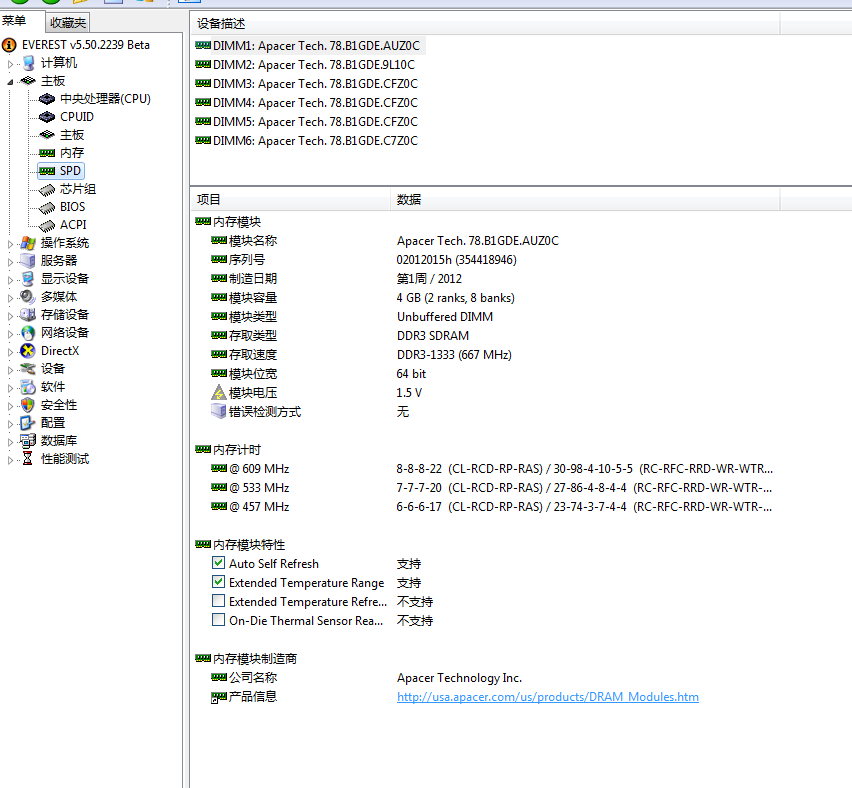Switch to the 菜单 tab

pos(15,21)
